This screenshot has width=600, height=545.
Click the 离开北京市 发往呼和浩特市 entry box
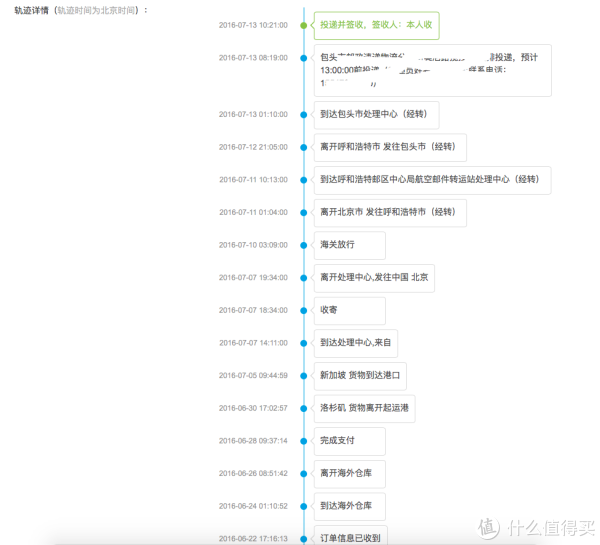coord(387,212)
